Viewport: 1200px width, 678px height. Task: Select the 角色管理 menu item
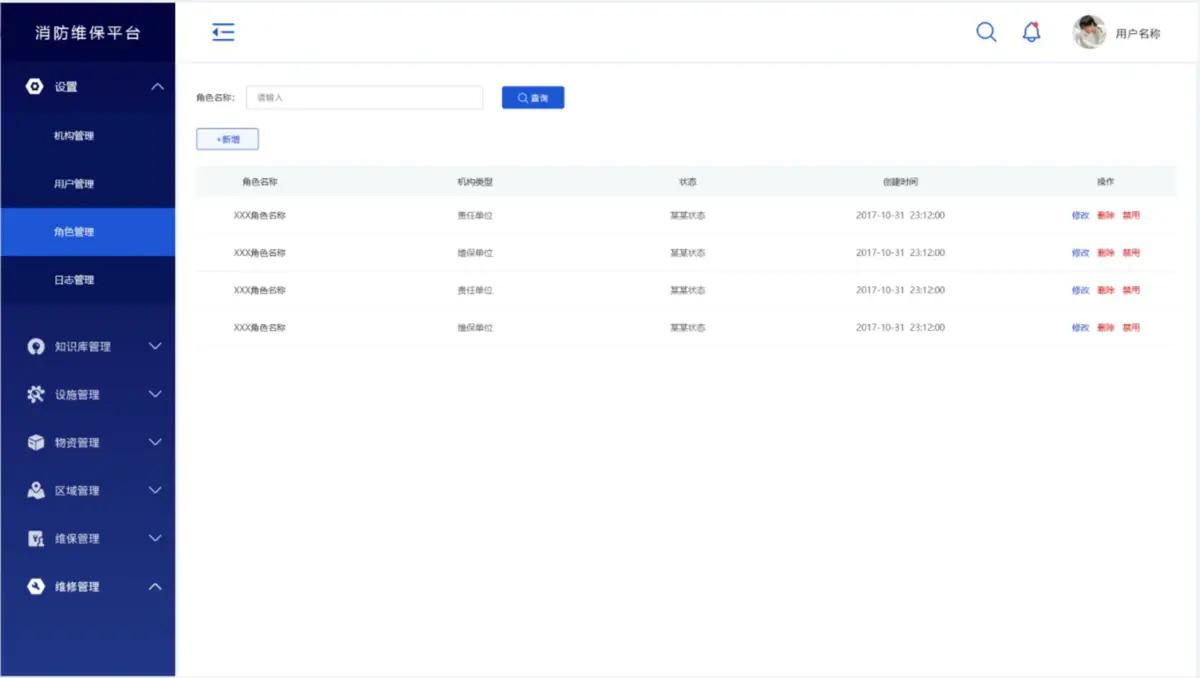coord(87,232)
